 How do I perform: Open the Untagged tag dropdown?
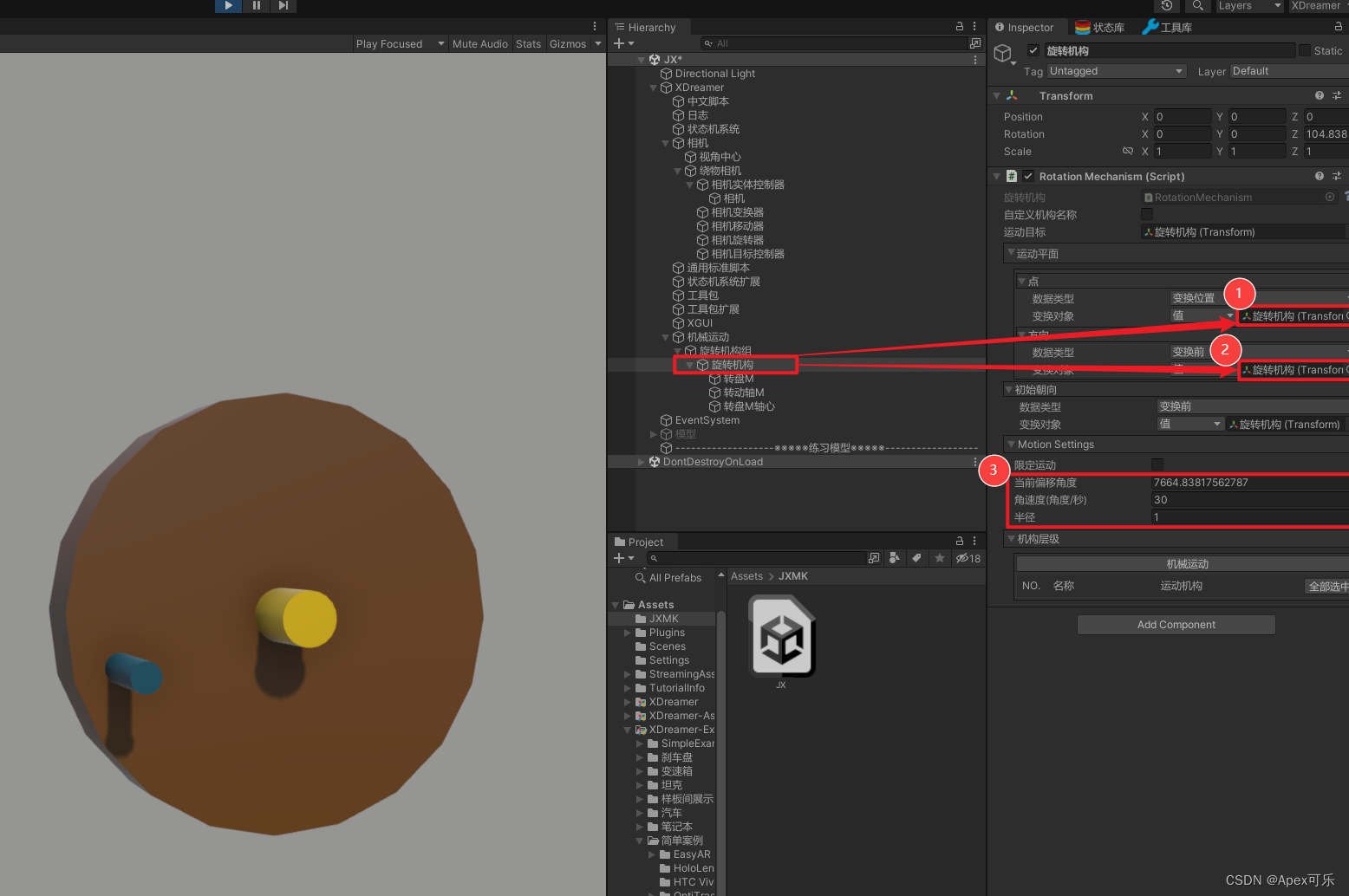click(1116, 70)
